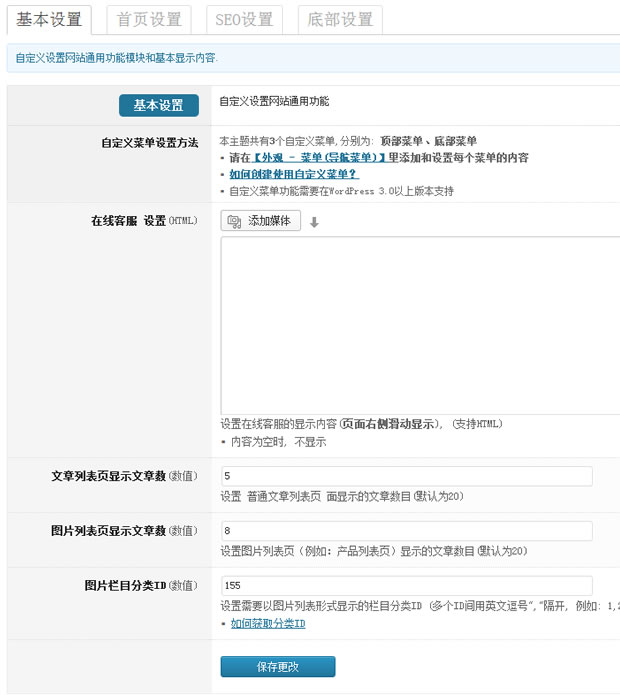Click inside the 在线客服 HTML text area
This screenshot has width=620, height=695.
point(420,325)
